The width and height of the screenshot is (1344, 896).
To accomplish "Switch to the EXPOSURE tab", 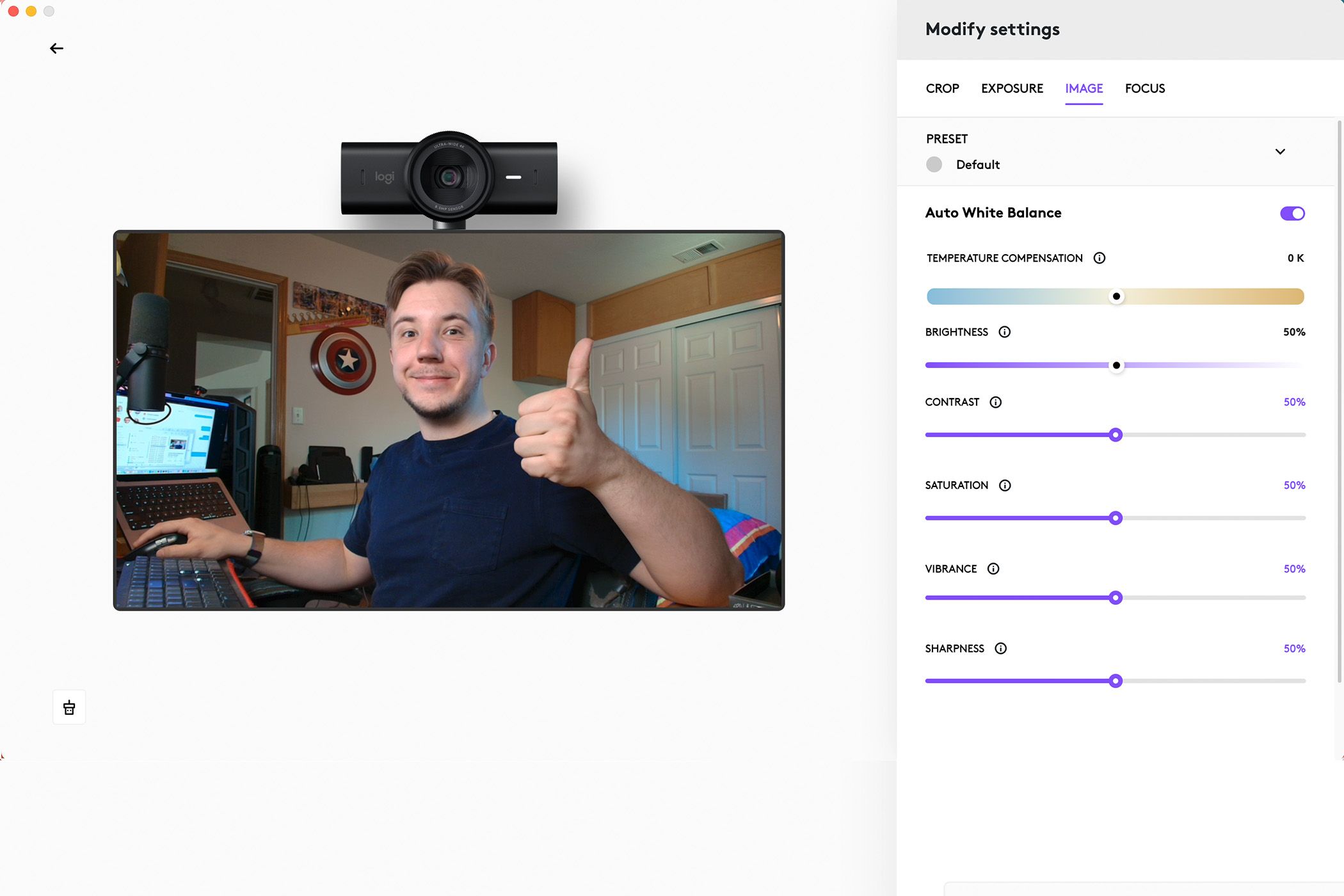I will [x=1012, y=88].
